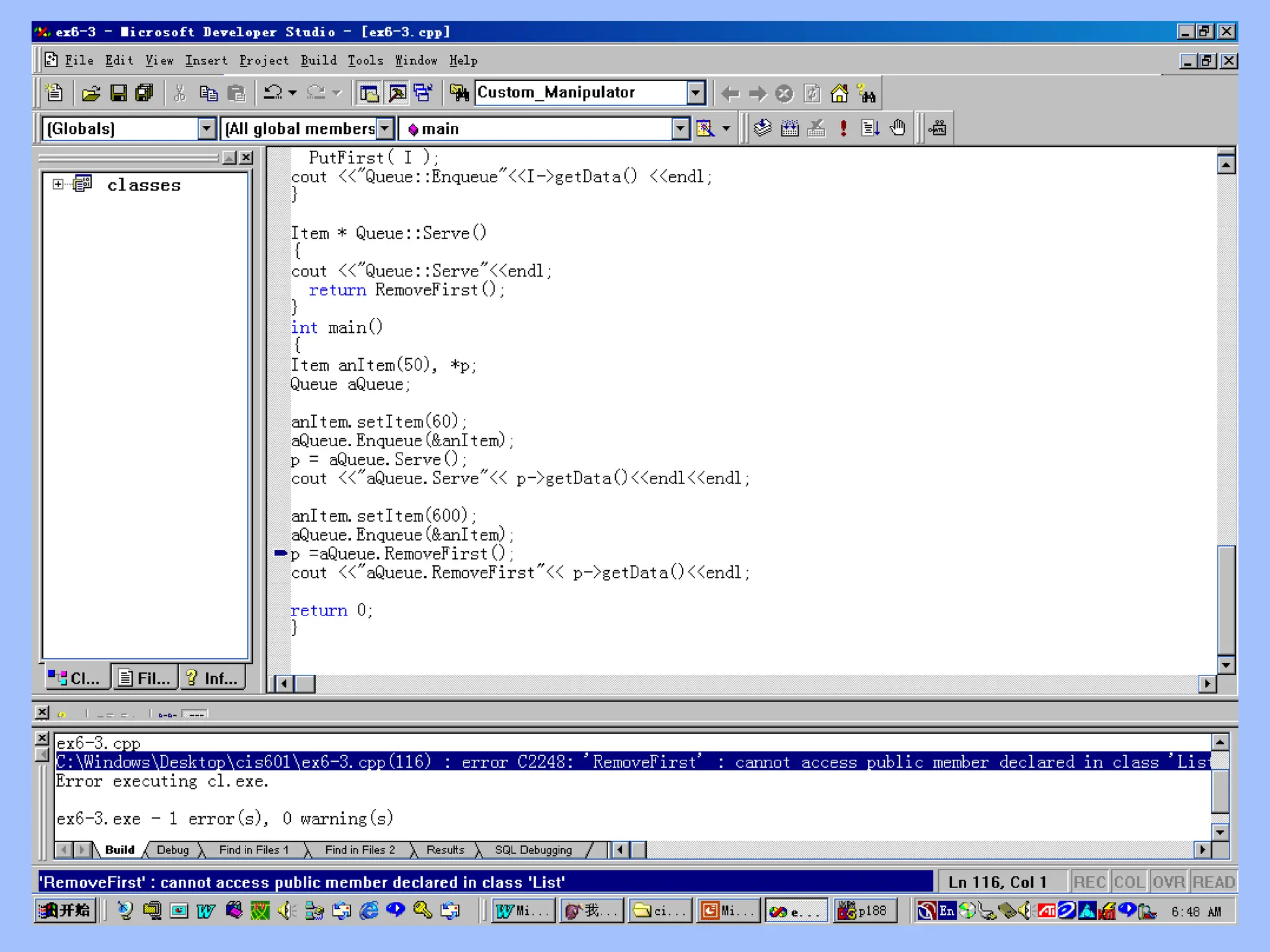
Task: Click the editor horizontal scroll-right arrow
Action: pyautogui.click(x=1207, y=684)
